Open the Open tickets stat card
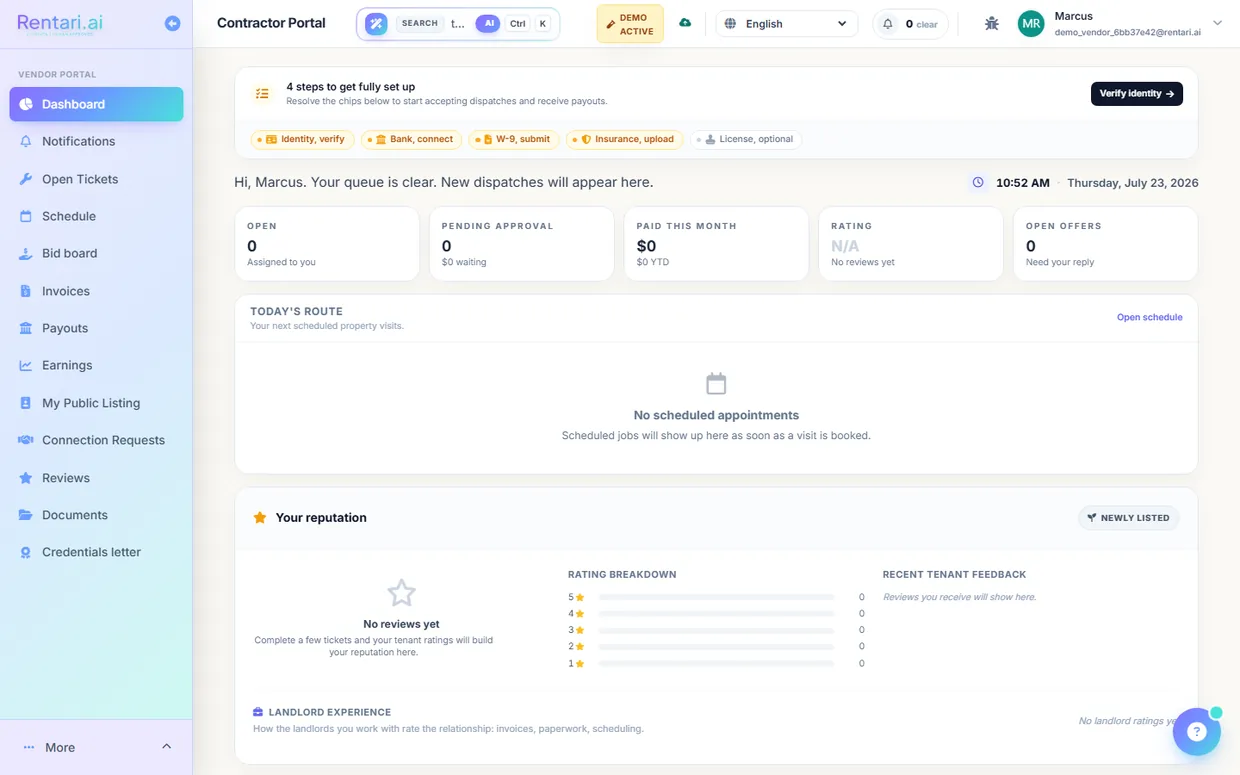 [x=327, y=244]
